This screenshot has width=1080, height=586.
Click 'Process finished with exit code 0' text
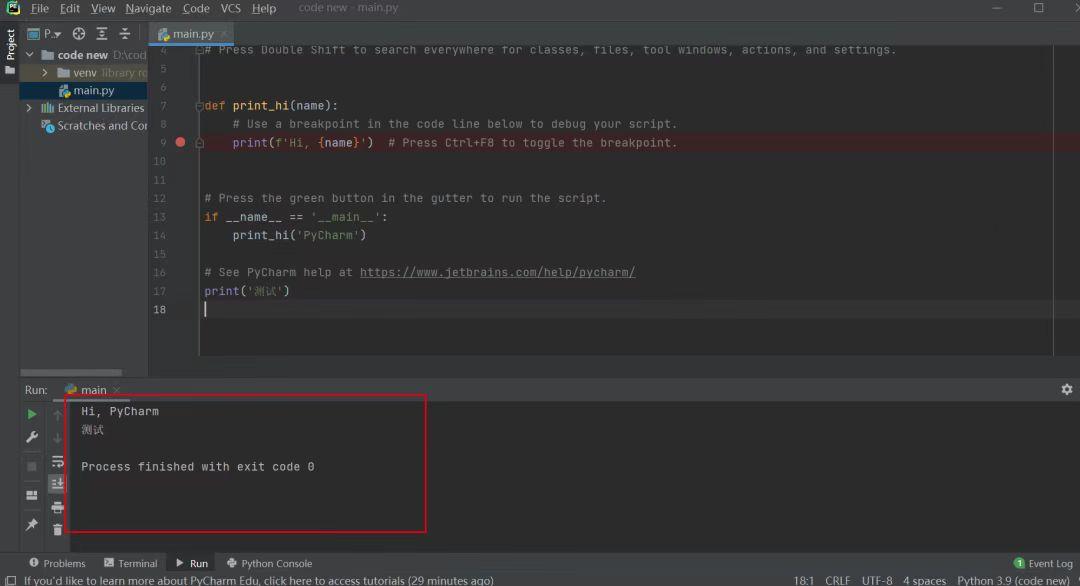coord(198,467)
